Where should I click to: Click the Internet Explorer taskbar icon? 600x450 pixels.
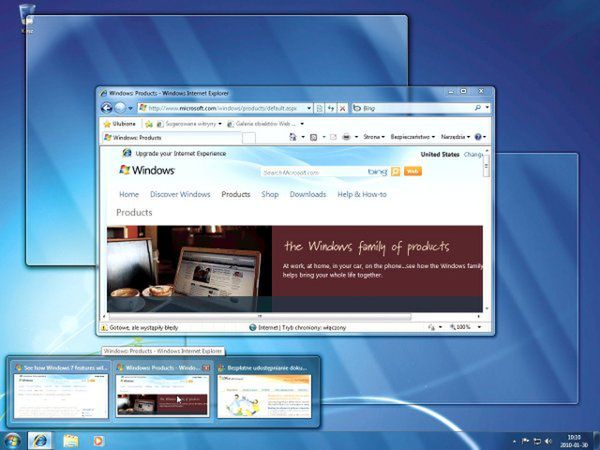click(x=39, y=441)
